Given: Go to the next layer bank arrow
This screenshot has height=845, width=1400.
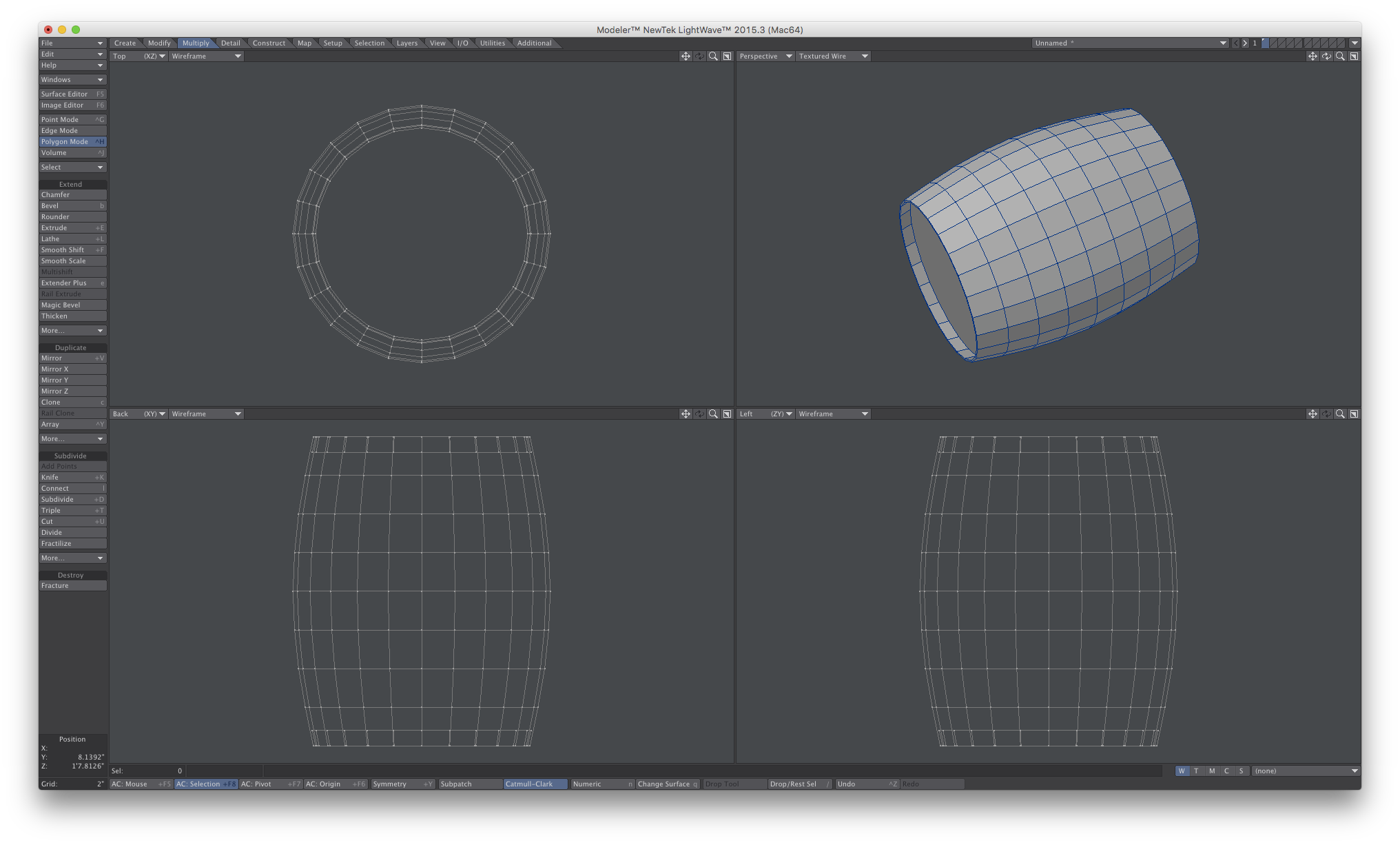Looking at the screenshot, I should (1245, 43).
